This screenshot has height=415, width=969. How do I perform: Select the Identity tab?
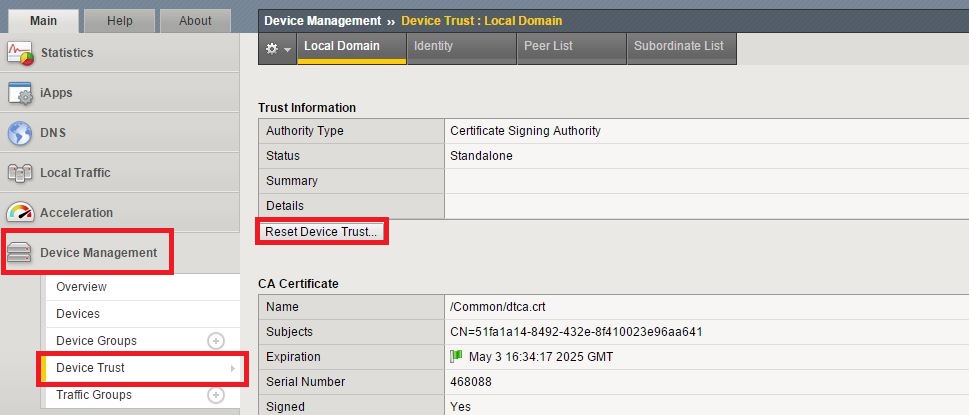click(433, 46)
